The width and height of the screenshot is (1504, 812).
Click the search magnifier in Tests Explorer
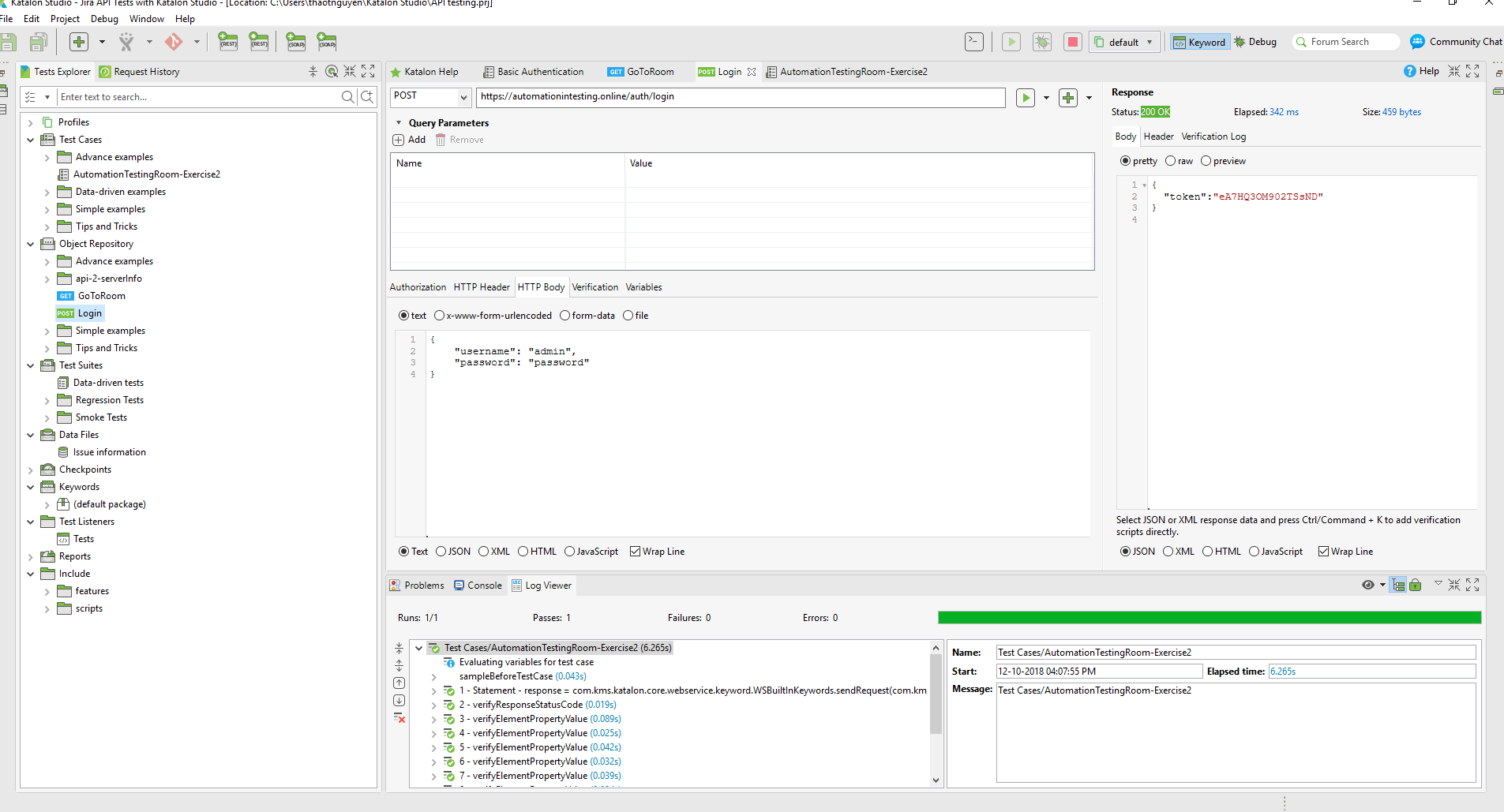click(347, 97)
